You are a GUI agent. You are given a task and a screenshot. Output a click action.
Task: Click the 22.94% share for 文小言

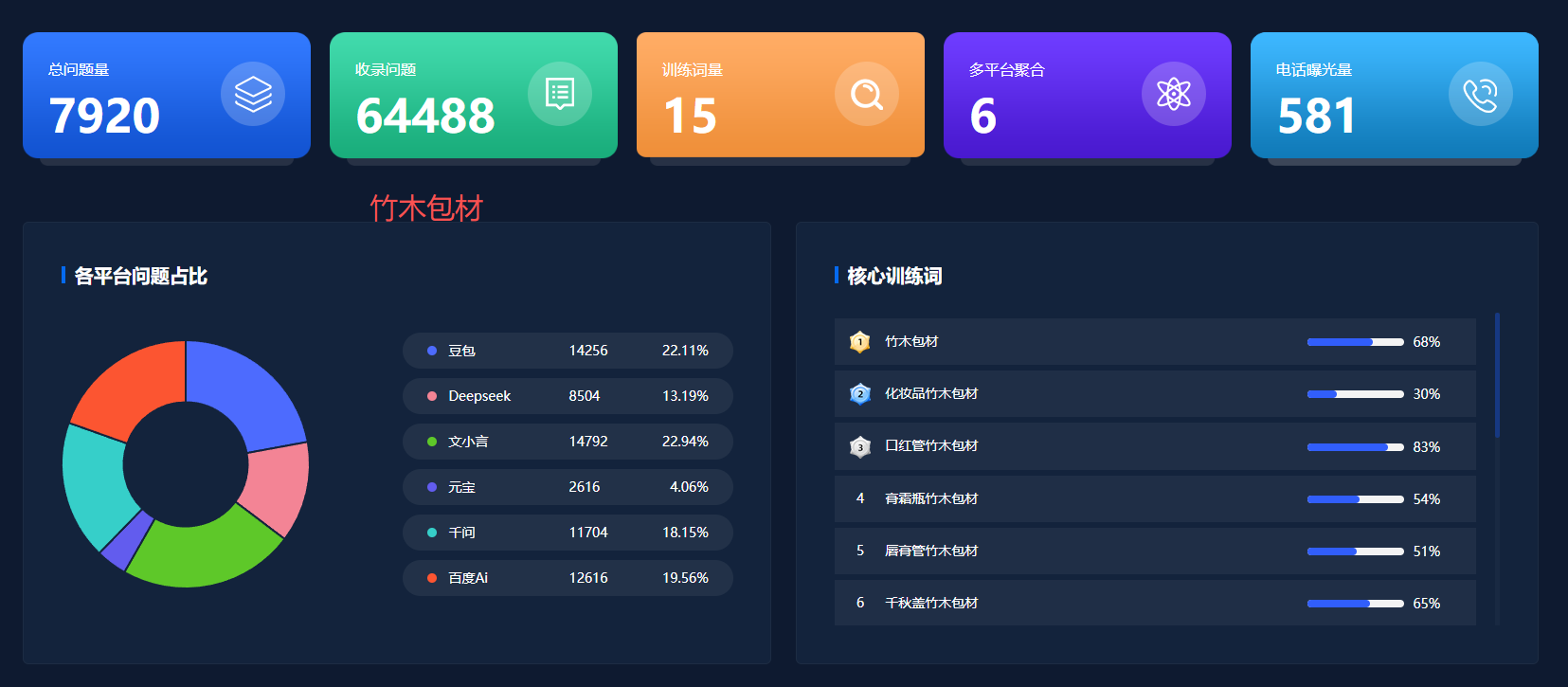point(685,442)
